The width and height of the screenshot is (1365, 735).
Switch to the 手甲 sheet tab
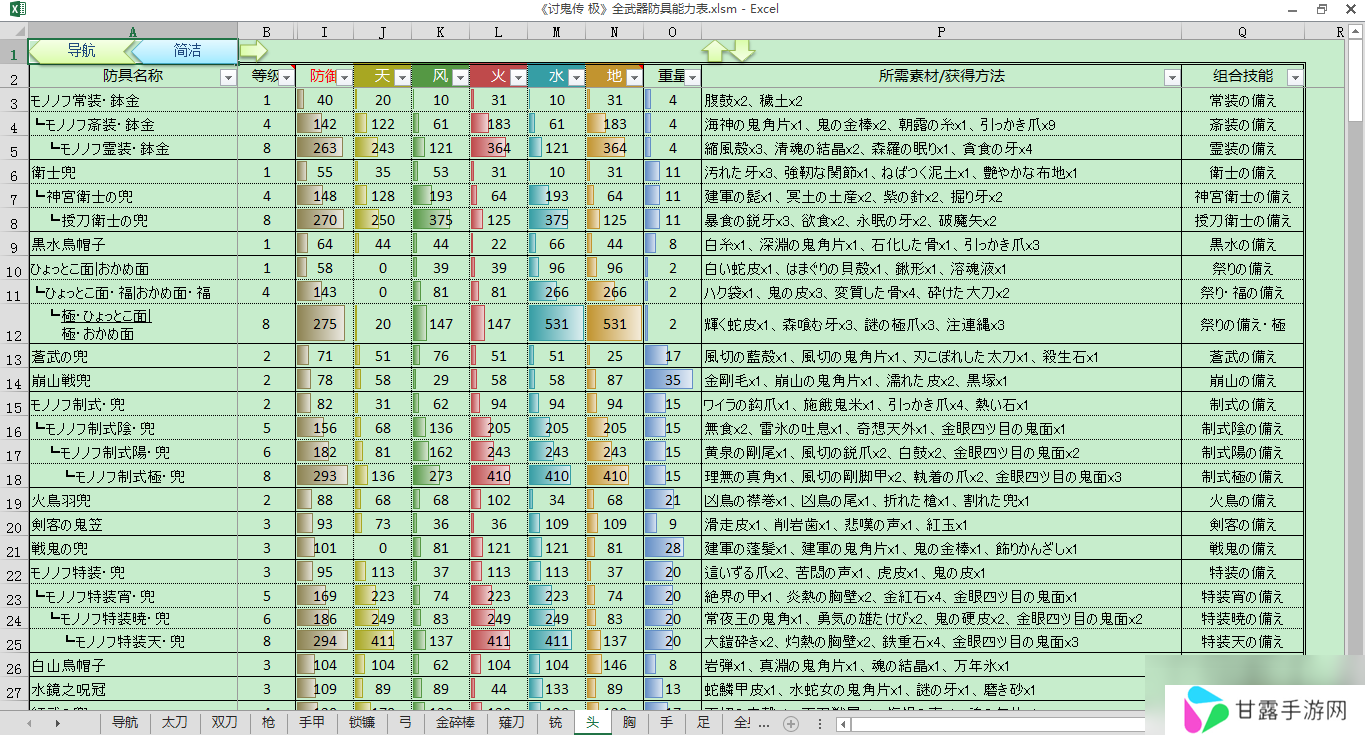tap(312, 722)
